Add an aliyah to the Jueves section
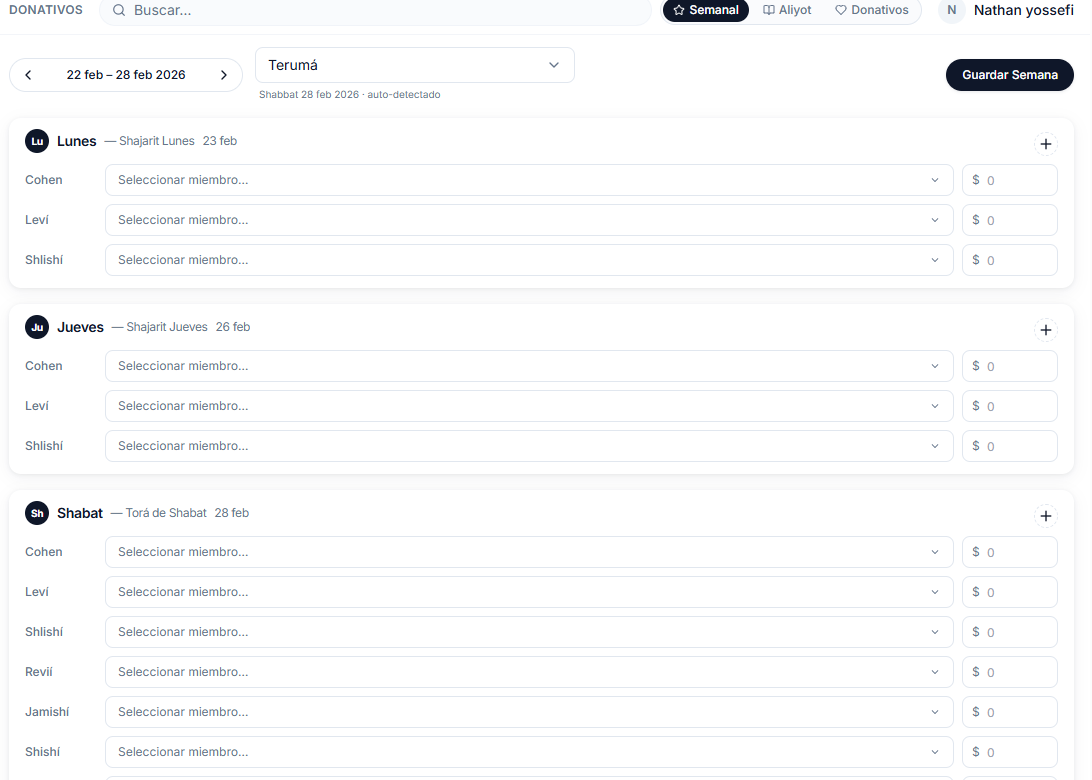Screen dimensions: 1092x780 click(x=1045, y=330)
